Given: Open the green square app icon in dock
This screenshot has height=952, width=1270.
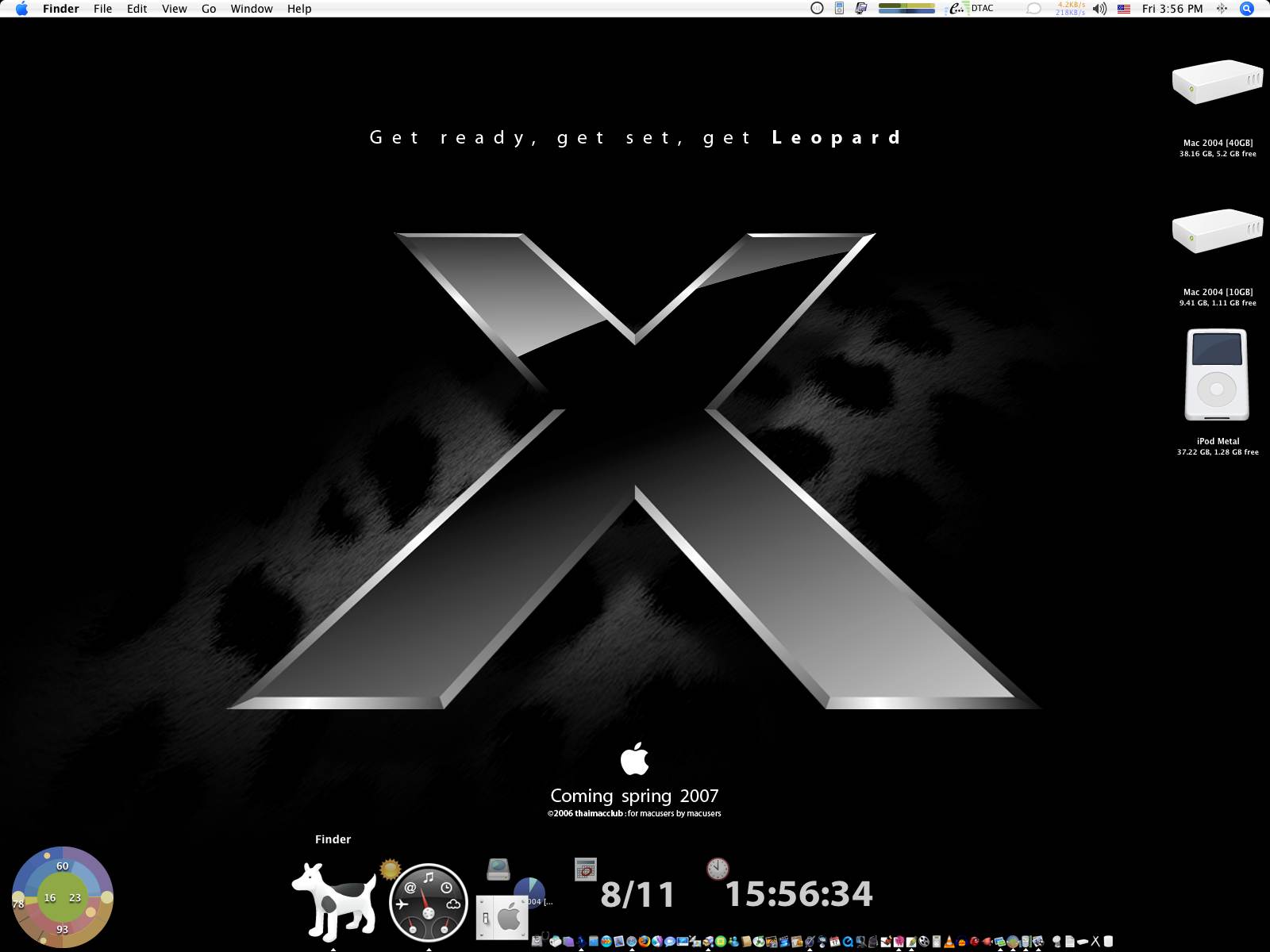Looking at the screenshot, I should (x=721, y=941).
